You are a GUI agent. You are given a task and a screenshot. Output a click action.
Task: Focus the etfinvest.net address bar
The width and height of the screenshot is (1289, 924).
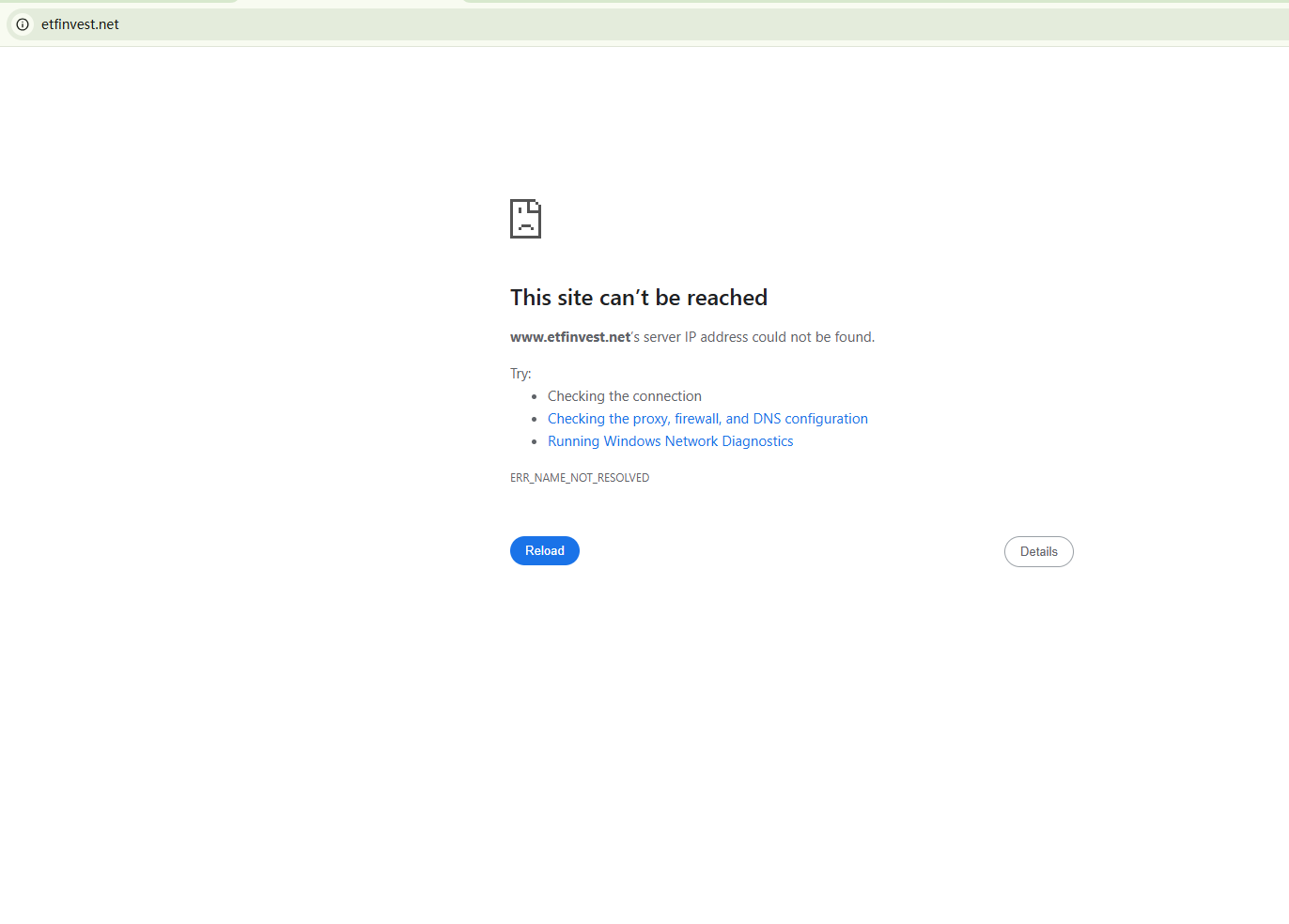648,24
